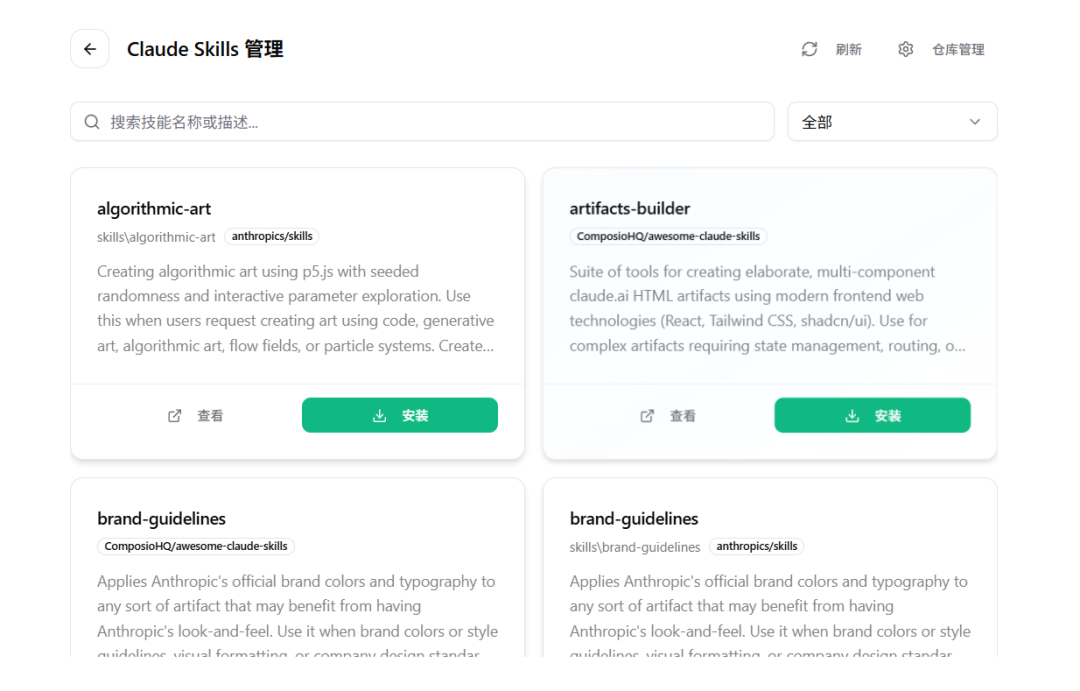Click the magnifier icon in the search bar
This screenshot has width=1080, height=691.
point(92,122)
